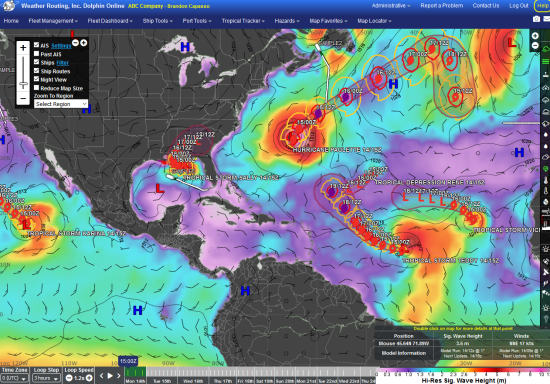The height and width of the screenshot is (384, 550).
Task: Click the green three-lines layer icon in sidebar
Action: tap(546, 61)
